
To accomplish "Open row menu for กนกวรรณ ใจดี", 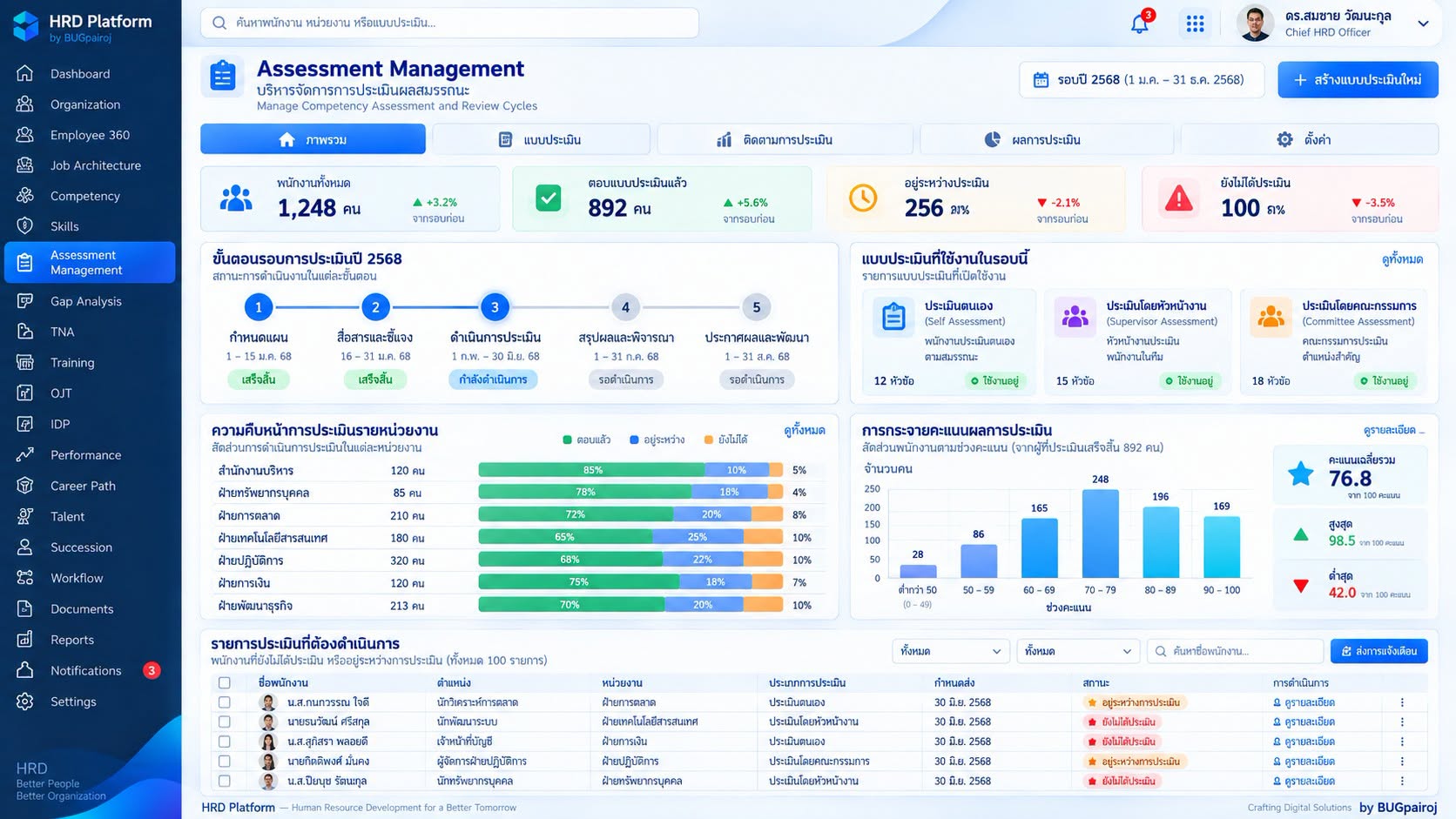I will (1402, 702).
